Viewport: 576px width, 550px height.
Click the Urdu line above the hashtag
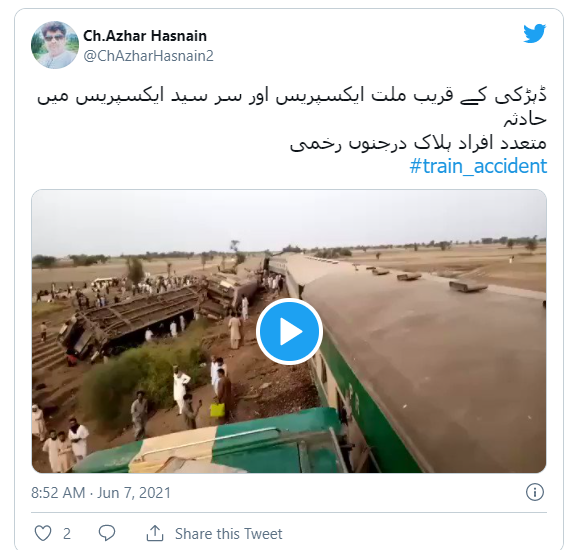(x=418, y=143)
